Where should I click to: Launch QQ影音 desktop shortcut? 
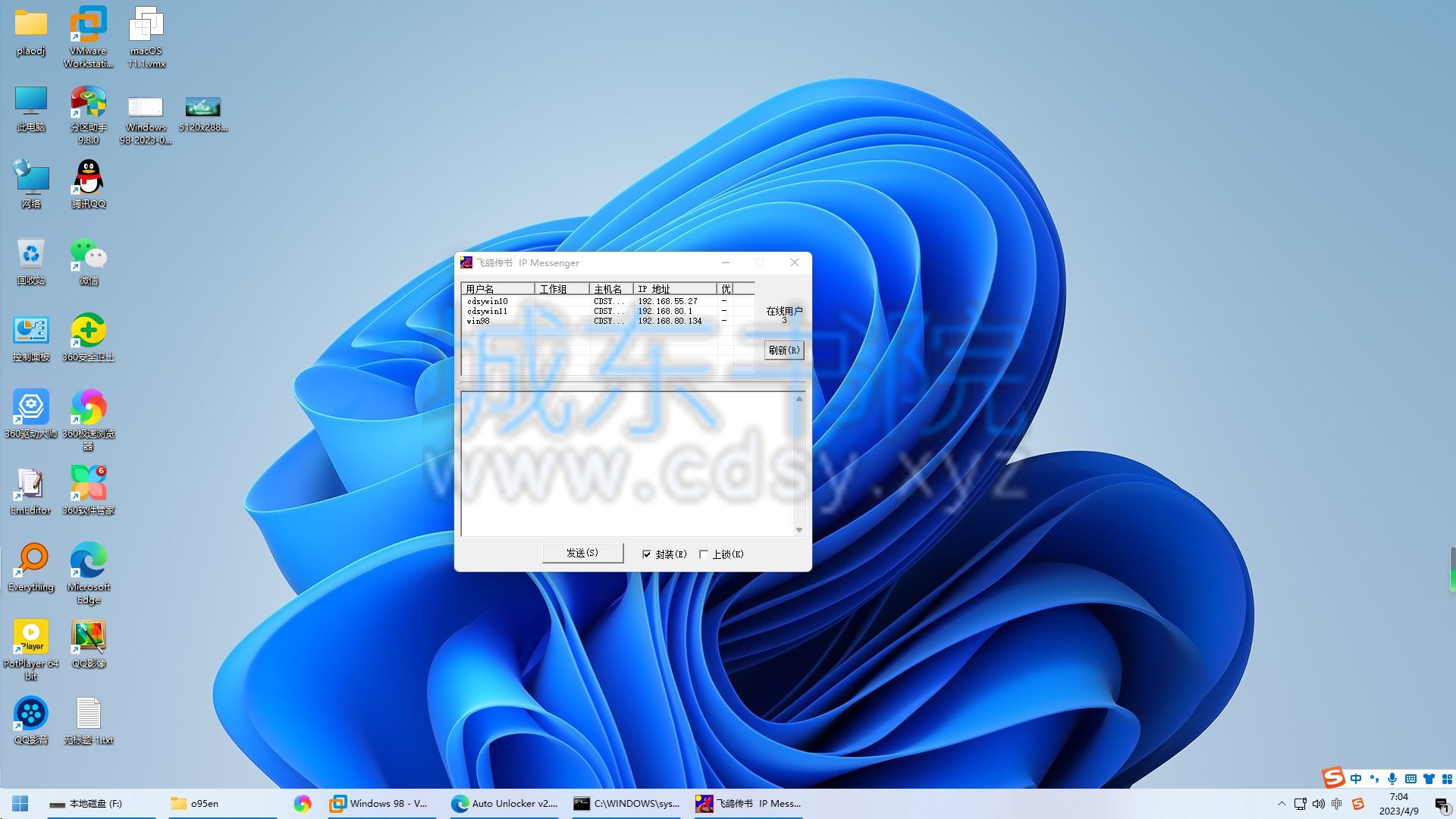tap(31, 720)
